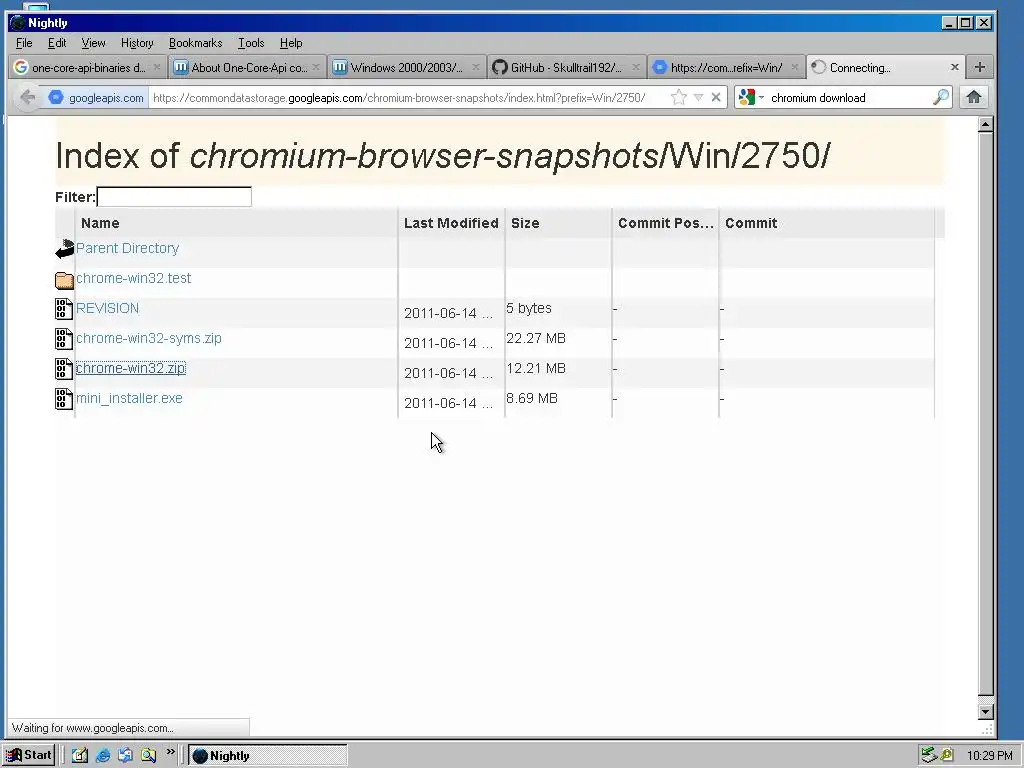Open the Google search engine selector dropdown
The width and height of the screenshot is (1024, 768).
pyautogui.click(x=751, y=98)
